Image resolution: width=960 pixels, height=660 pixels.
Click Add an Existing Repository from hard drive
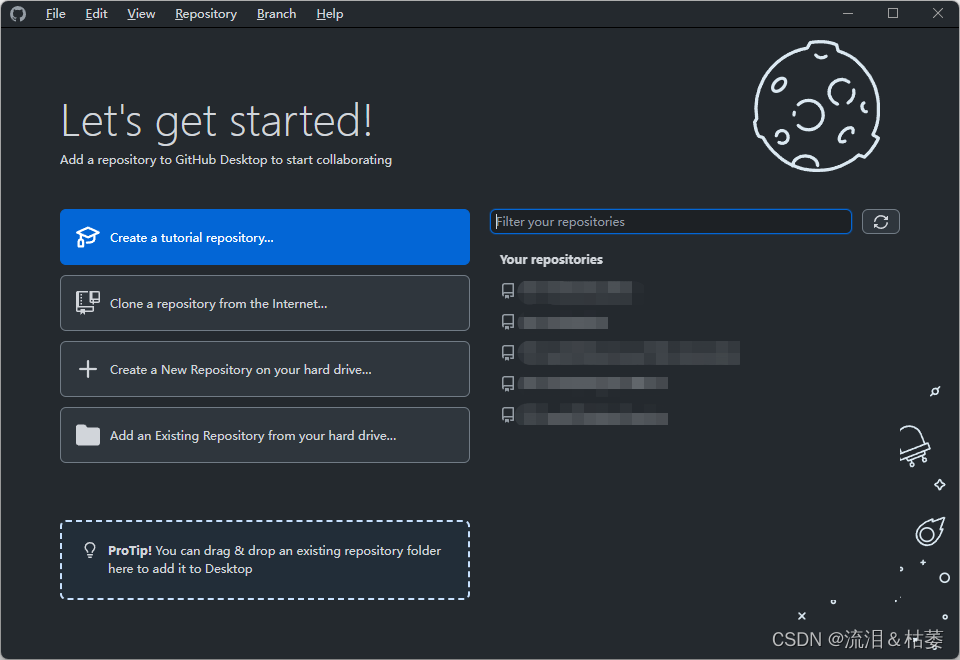pos(264,435)
